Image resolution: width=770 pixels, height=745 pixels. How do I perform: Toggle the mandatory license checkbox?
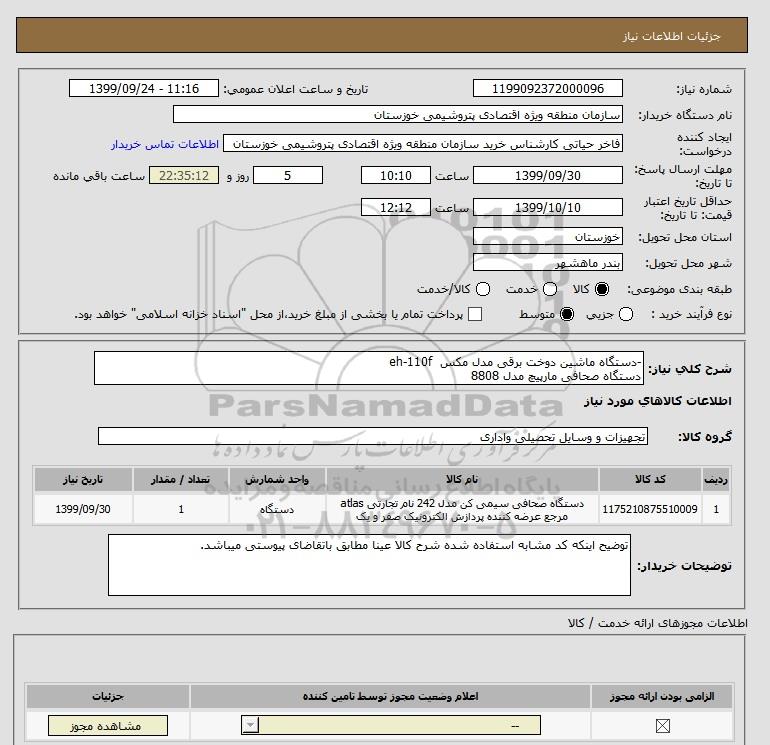coord(662,725)
